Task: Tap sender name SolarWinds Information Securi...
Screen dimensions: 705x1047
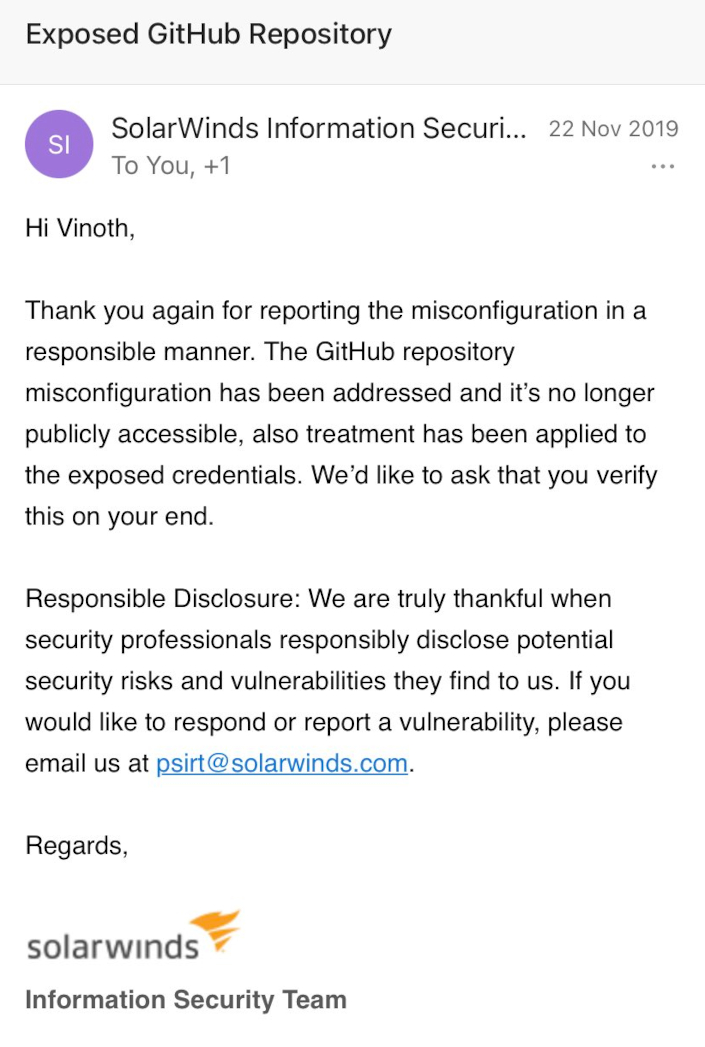Action: pos(318,129)
